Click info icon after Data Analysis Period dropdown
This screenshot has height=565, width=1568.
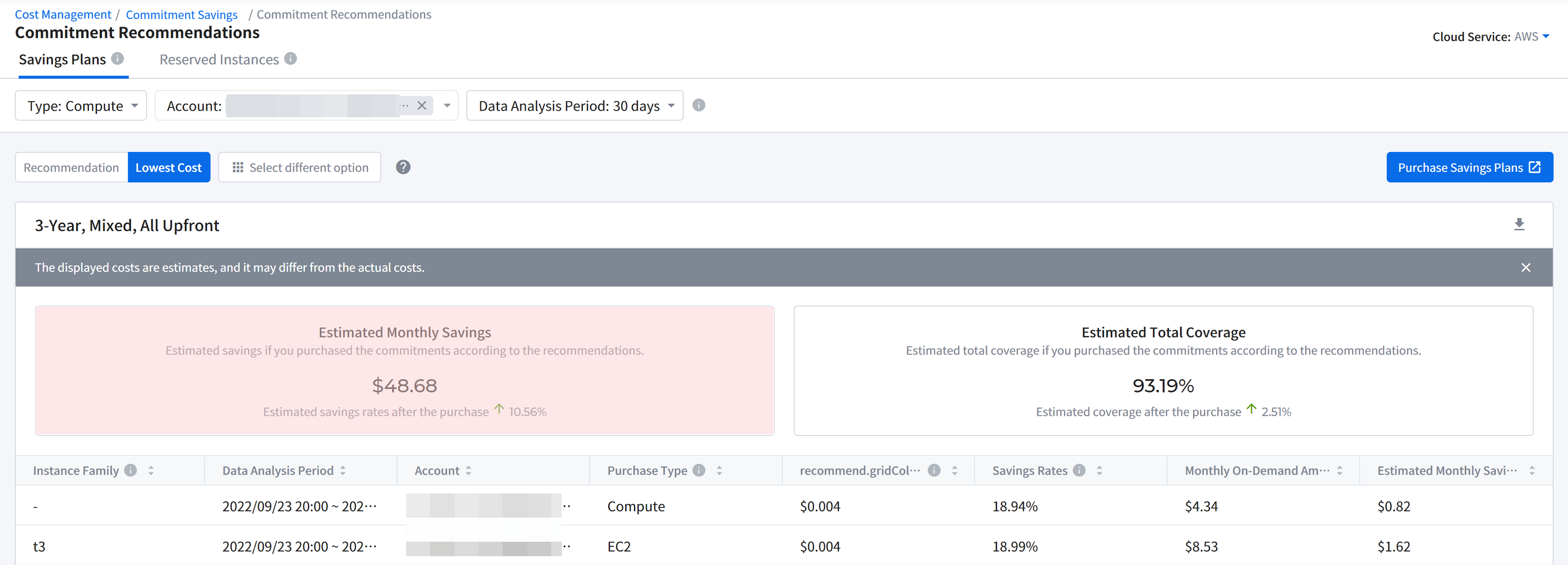(x=699, y=105)
